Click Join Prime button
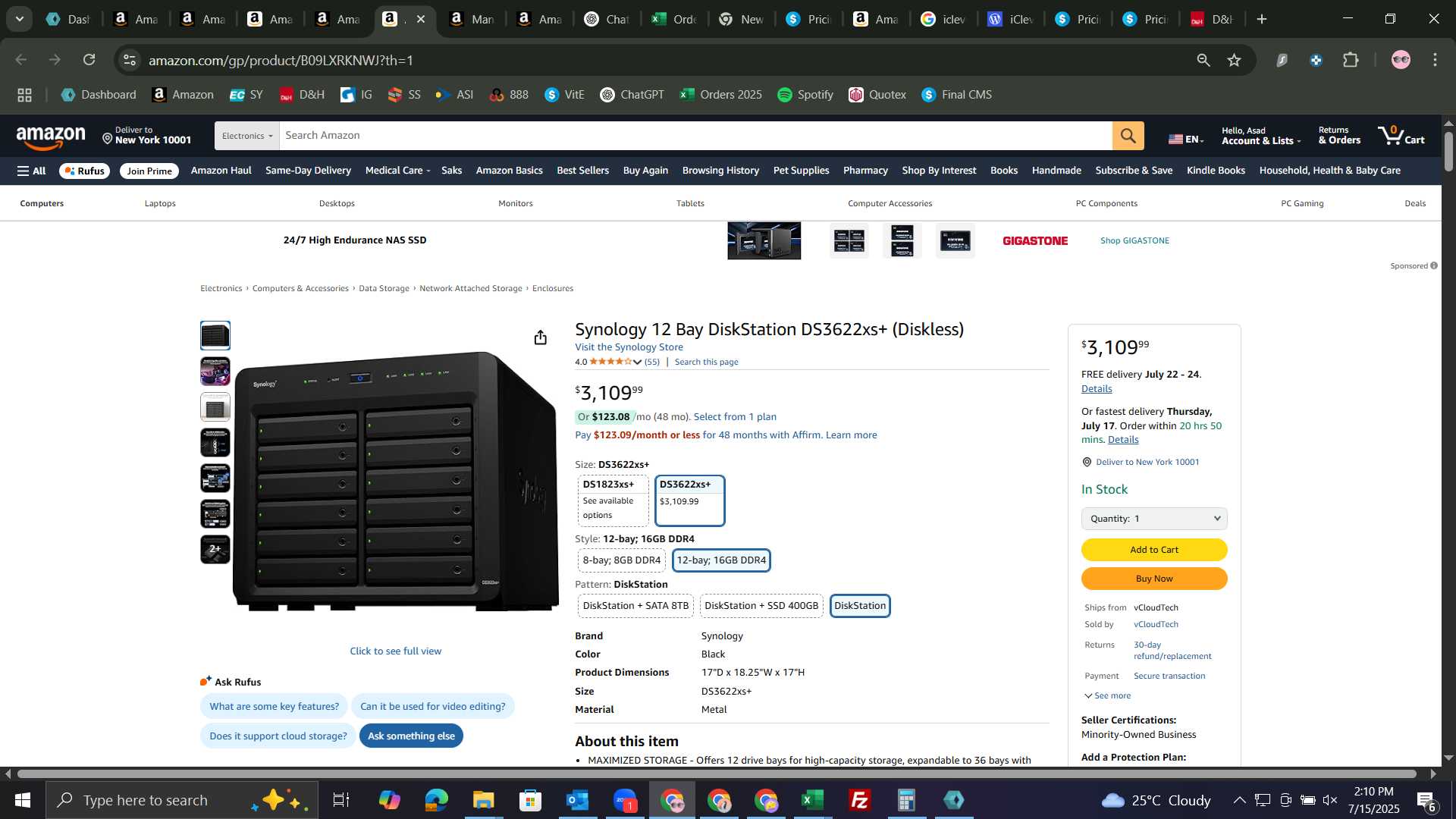Viewport: 1456px width, 819px height. click(149, 171)
